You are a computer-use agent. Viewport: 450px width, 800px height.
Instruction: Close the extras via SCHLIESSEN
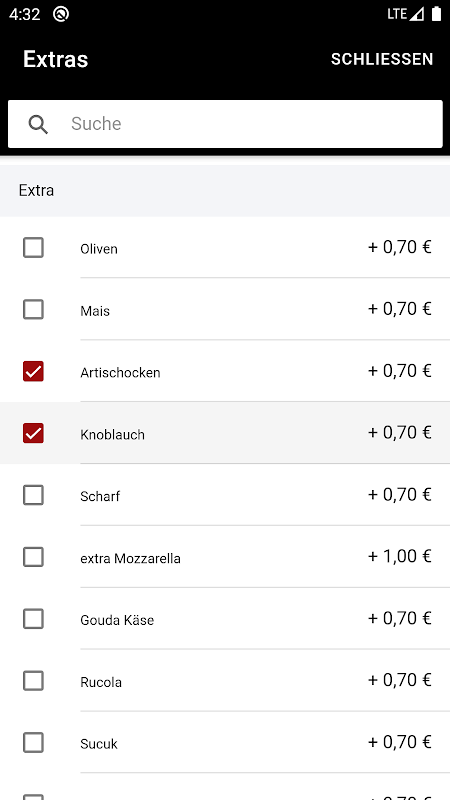coord(382,59)
